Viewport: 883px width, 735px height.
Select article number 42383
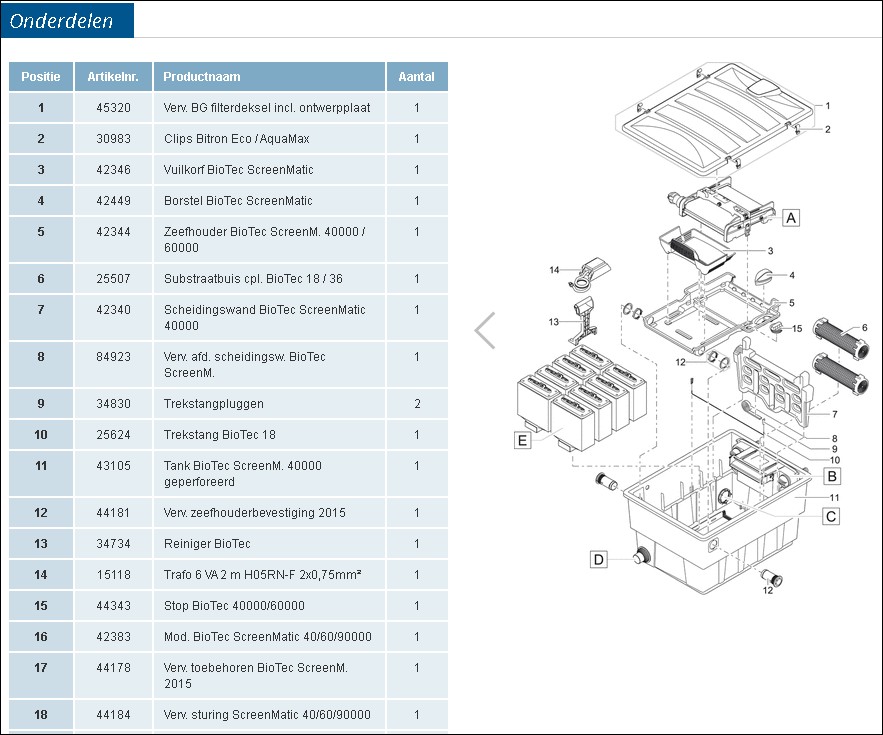[113, 636]
